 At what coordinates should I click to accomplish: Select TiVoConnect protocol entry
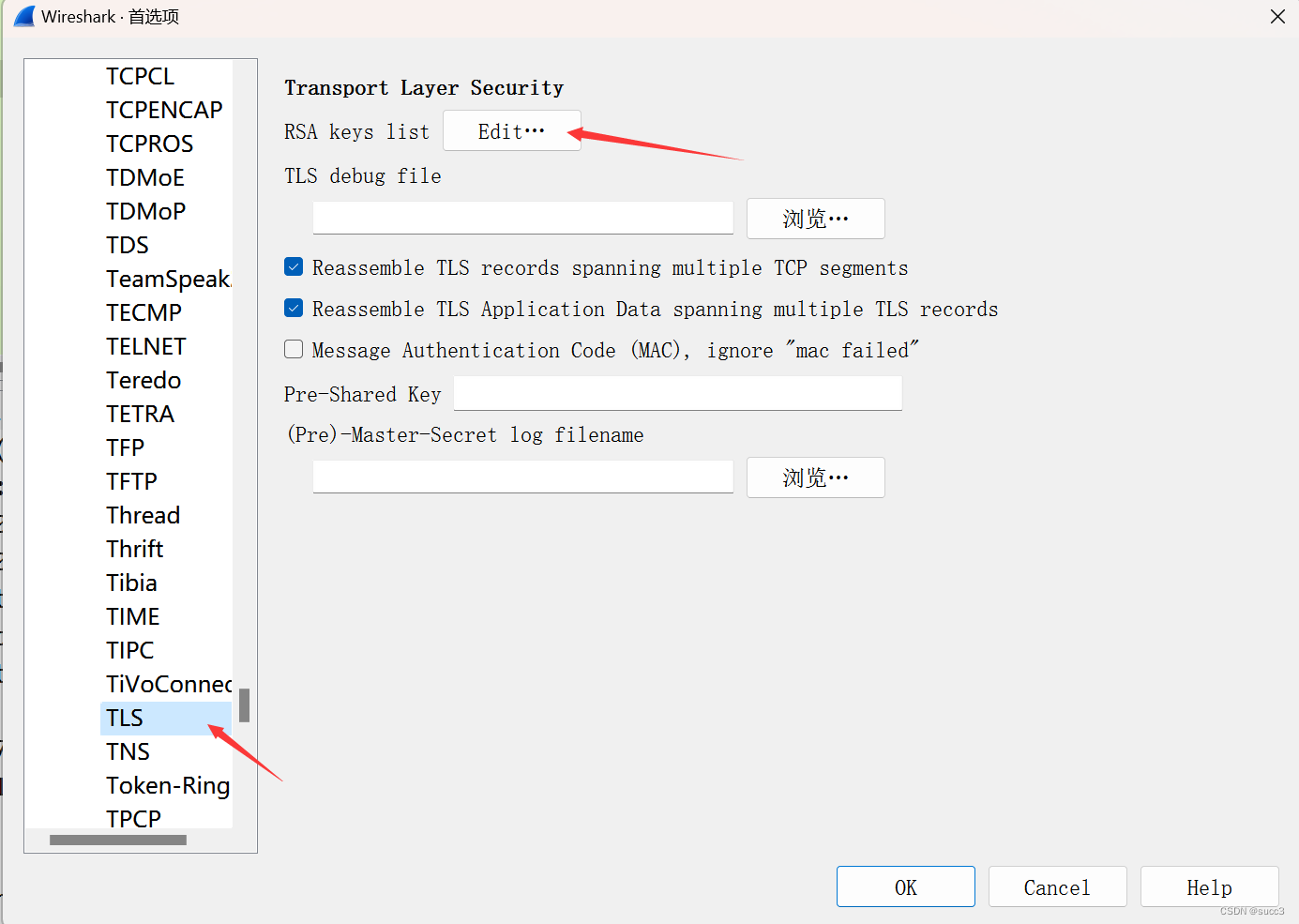click(x=167, y=684)
